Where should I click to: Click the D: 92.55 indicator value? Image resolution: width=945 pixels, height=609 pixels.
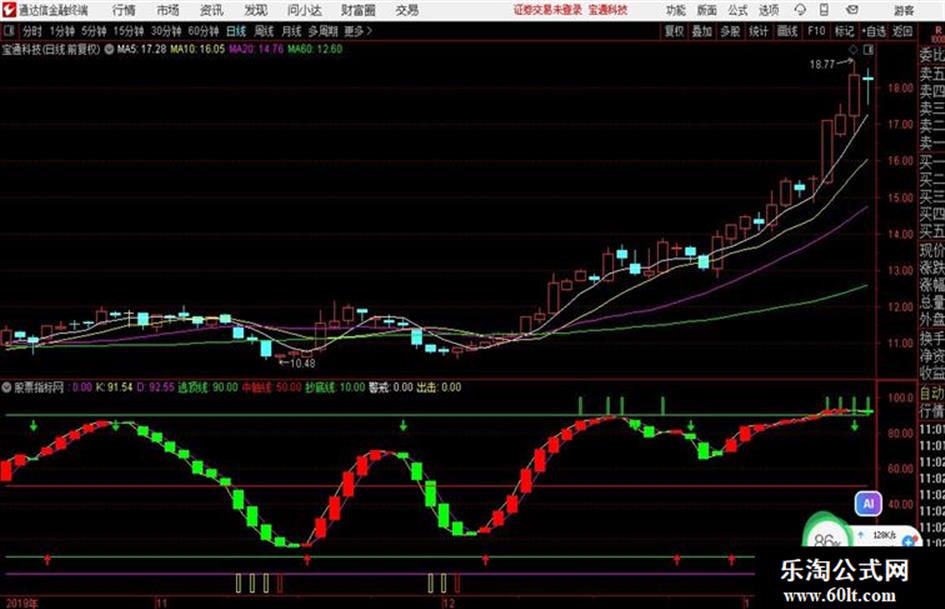point(155,387)
